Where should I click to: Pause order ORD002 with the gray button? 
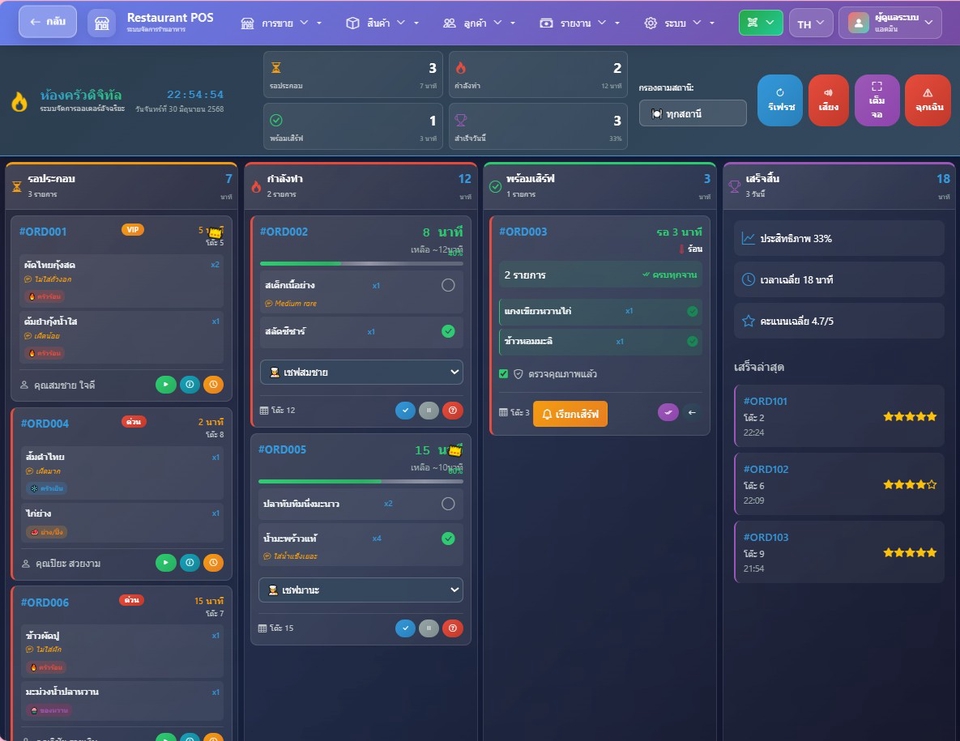[429, 410]
